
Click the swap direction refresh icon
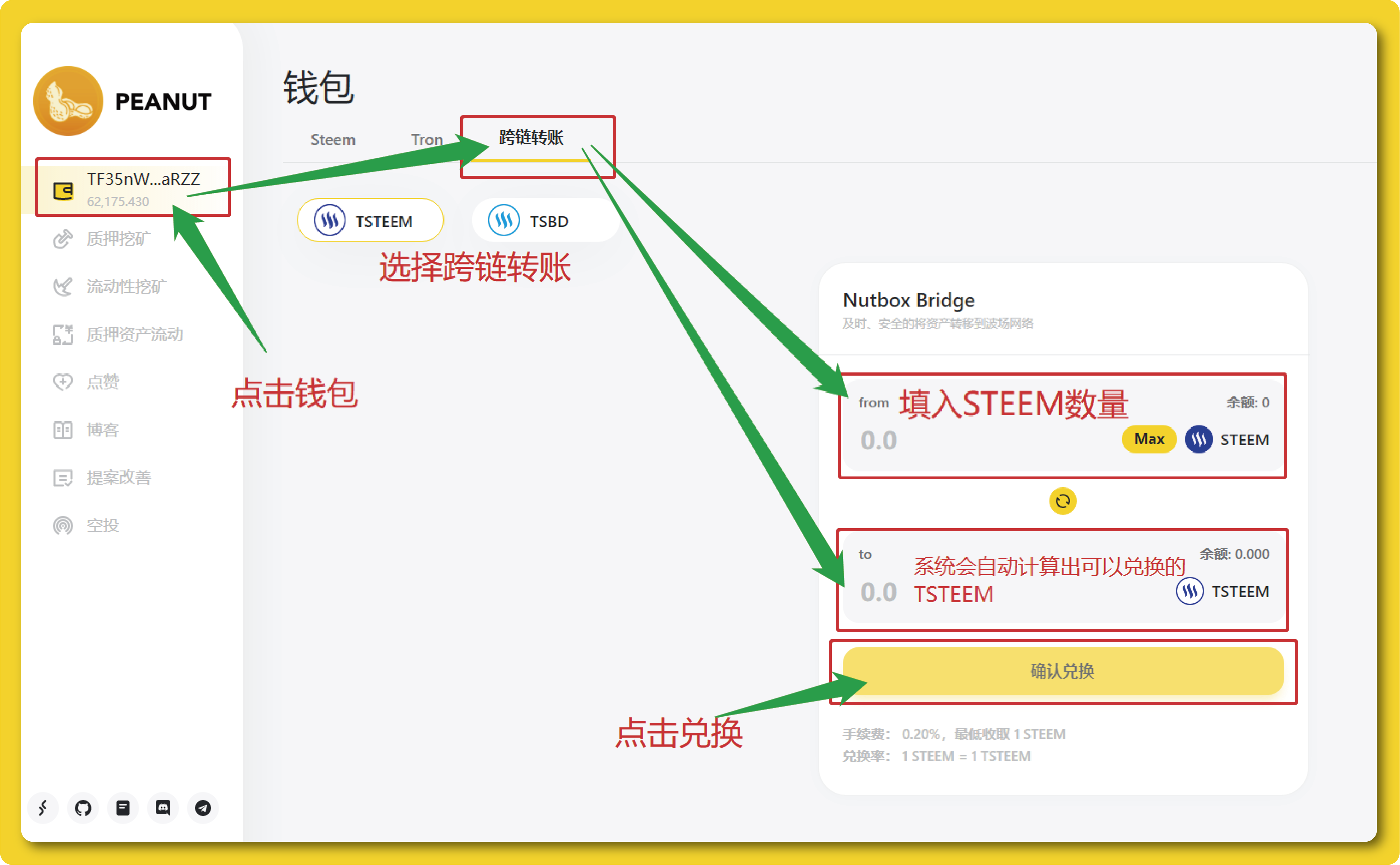pyautogui.click(x=1063, y=502)
